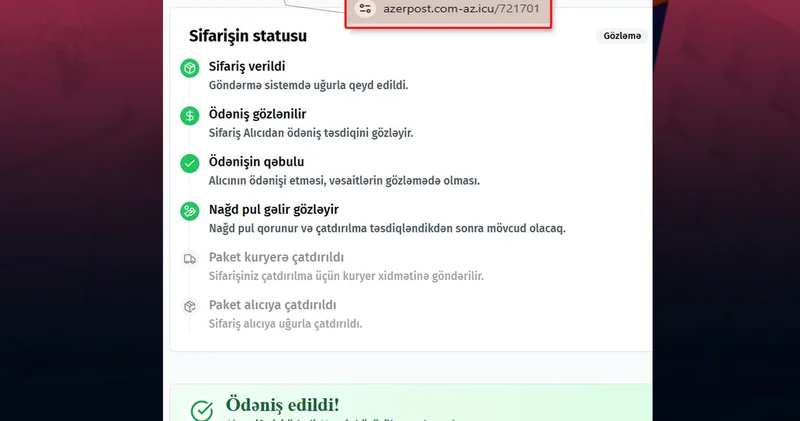Click the Sifariş verildi package icon
800x421 pixels.
(x=190, y=68)
